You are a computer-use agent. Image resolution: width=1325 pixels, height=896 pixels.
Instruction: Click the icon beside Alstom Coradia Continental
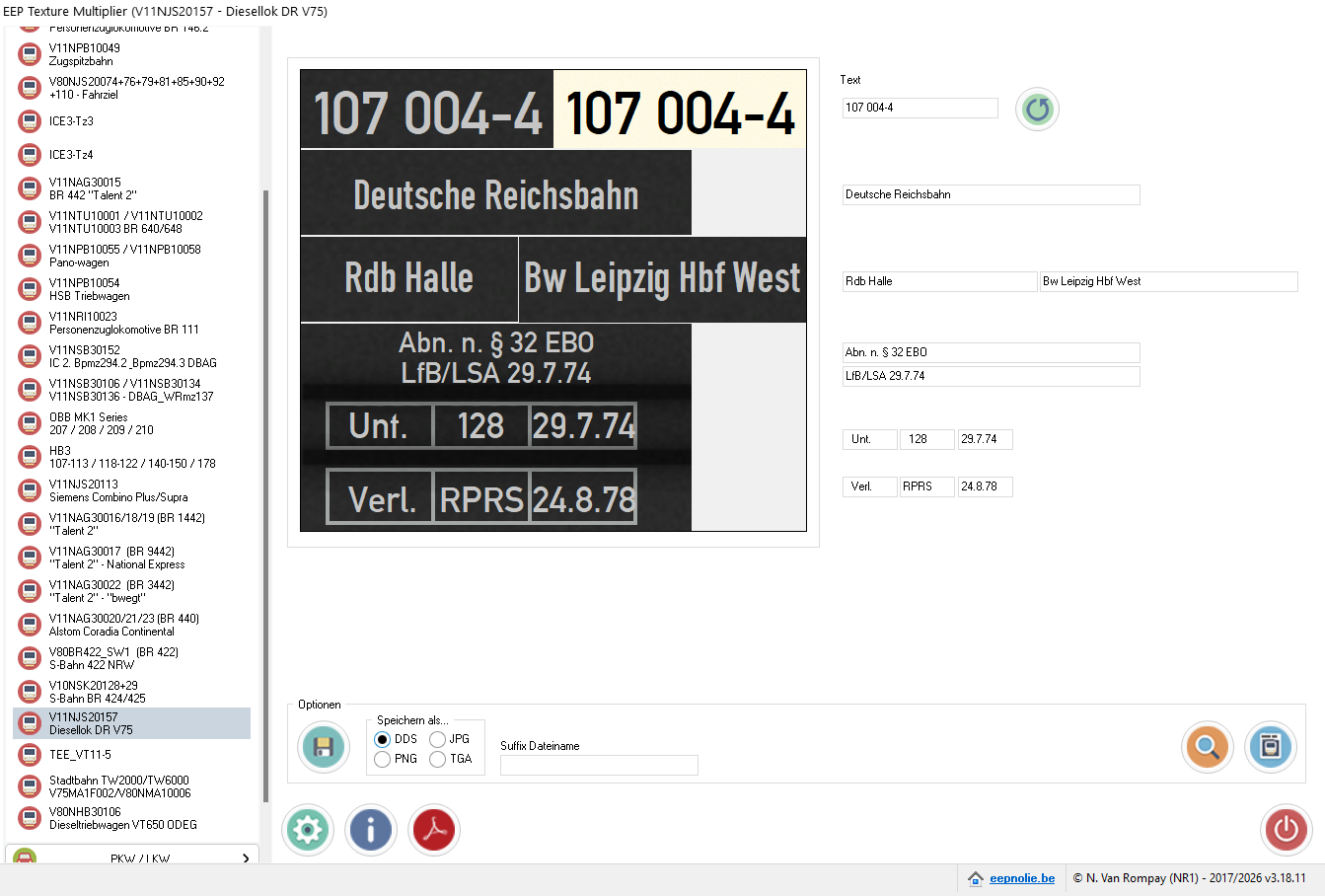pos(30,625)
